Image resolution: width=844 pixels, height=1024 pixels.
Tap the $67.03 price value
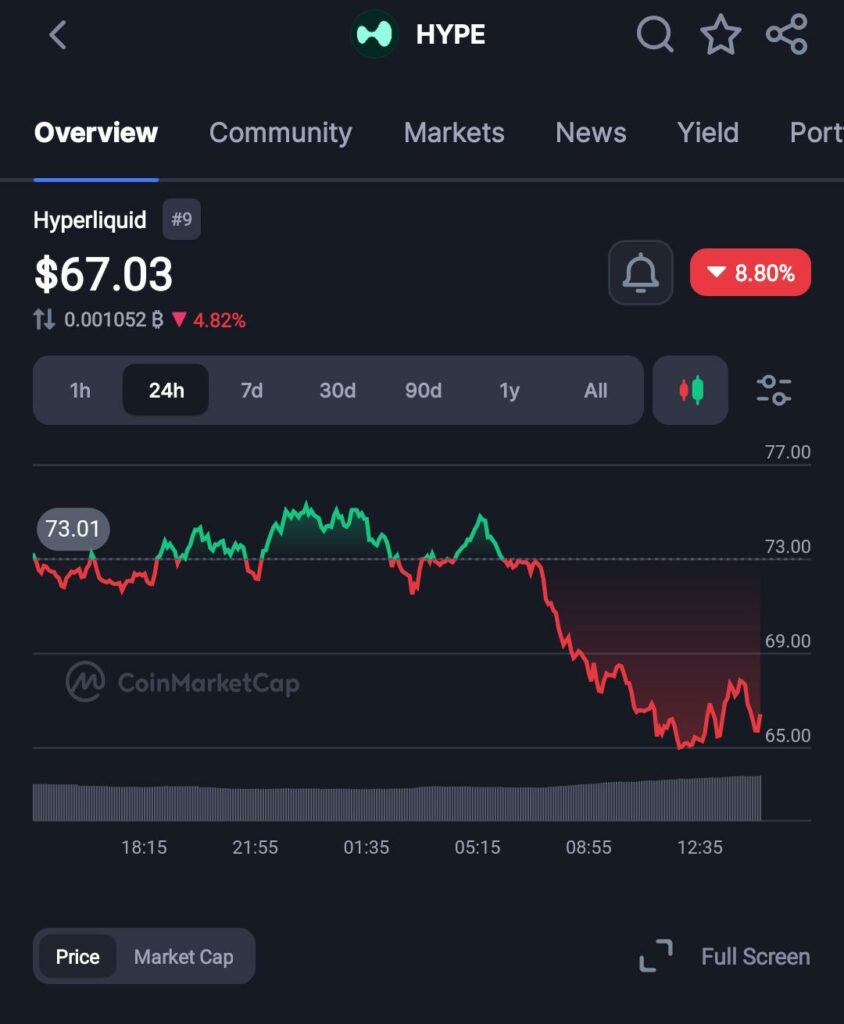tap(103, 274)
